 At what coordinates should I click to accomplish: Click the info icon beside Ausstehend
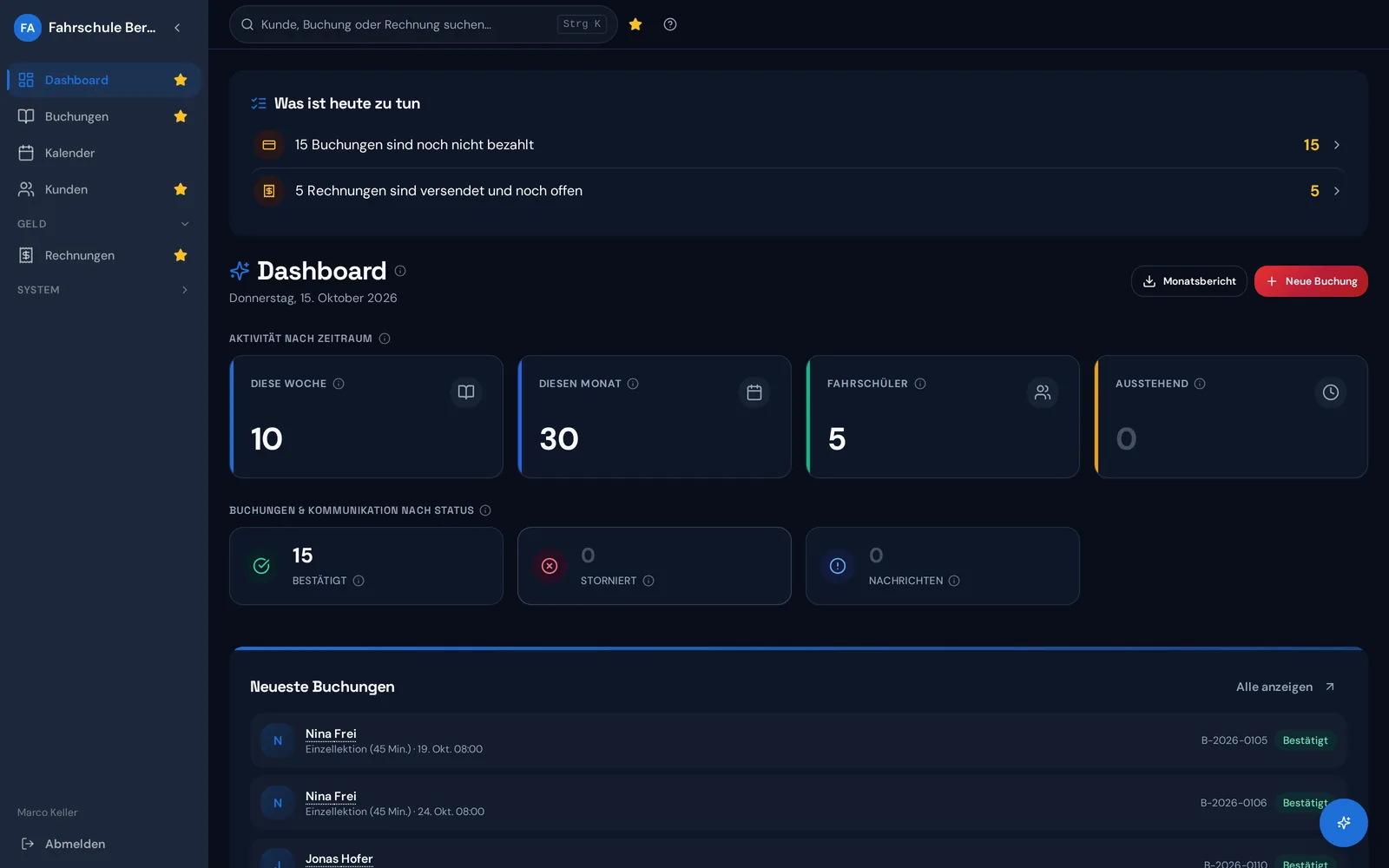coord(1200,384)
